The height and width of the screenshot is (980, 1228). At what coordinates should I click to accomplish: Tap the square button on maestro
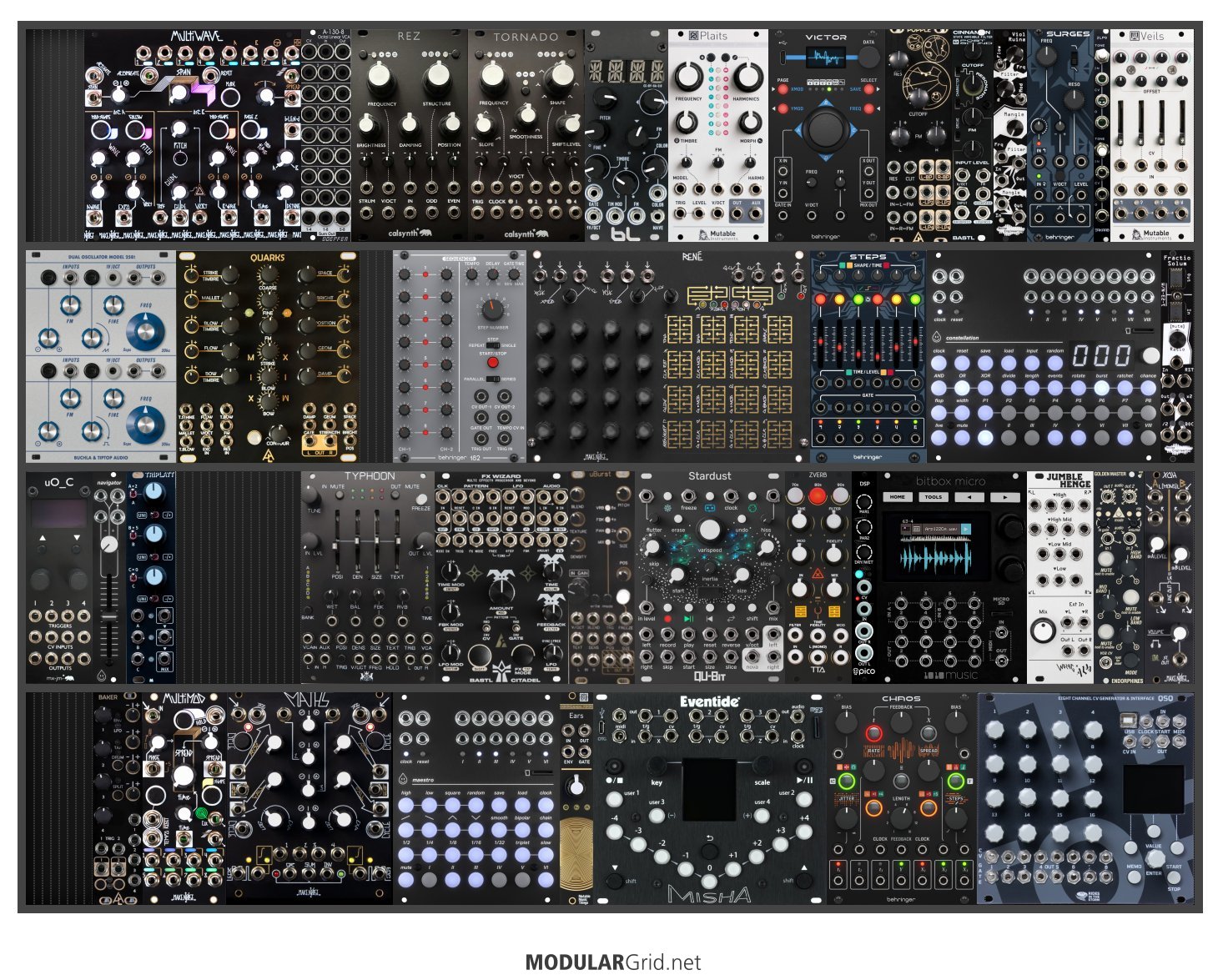452,806
